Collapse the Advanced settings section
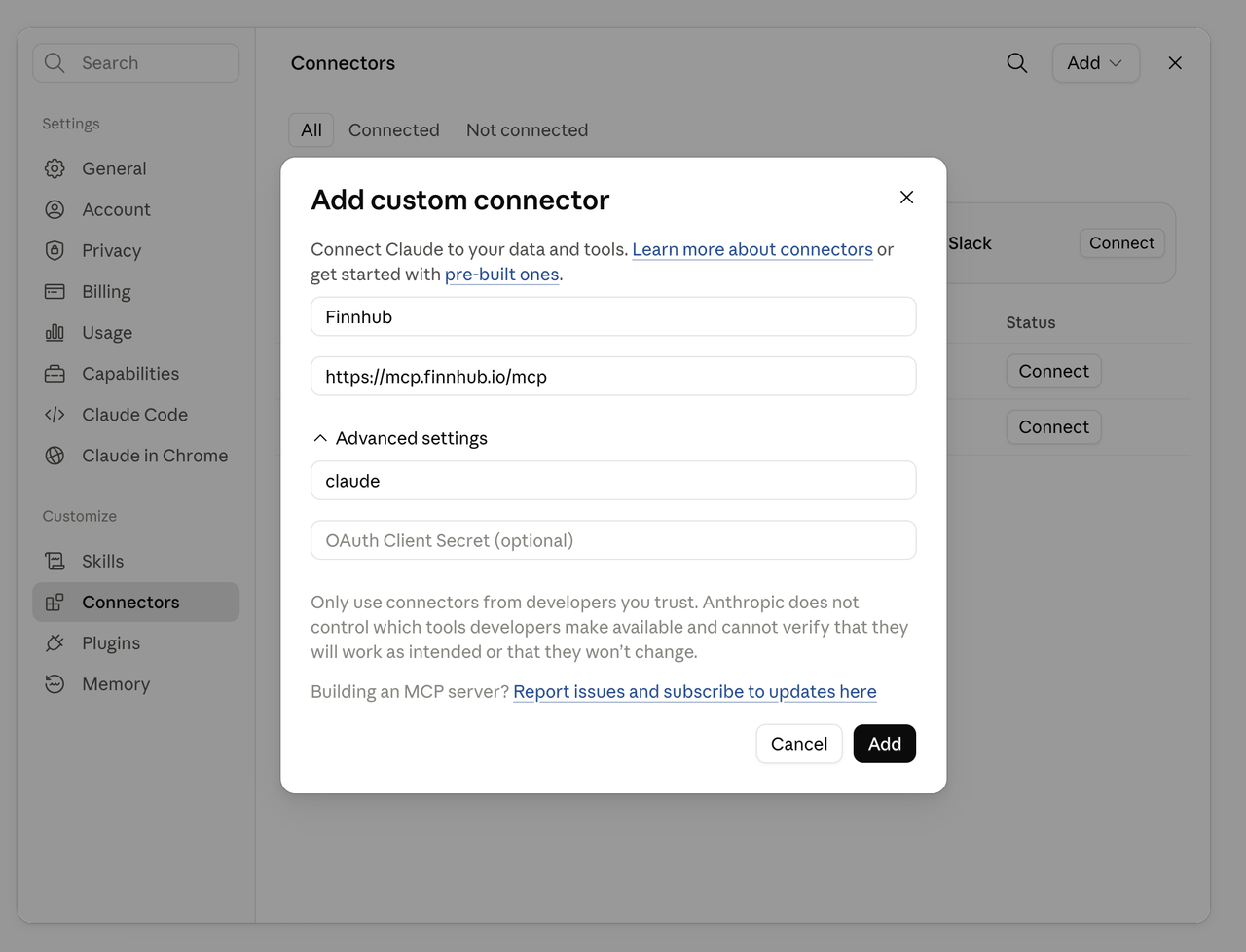This screenshot has height=952, width=1246. pyautogui.click(x=399, y=438)
